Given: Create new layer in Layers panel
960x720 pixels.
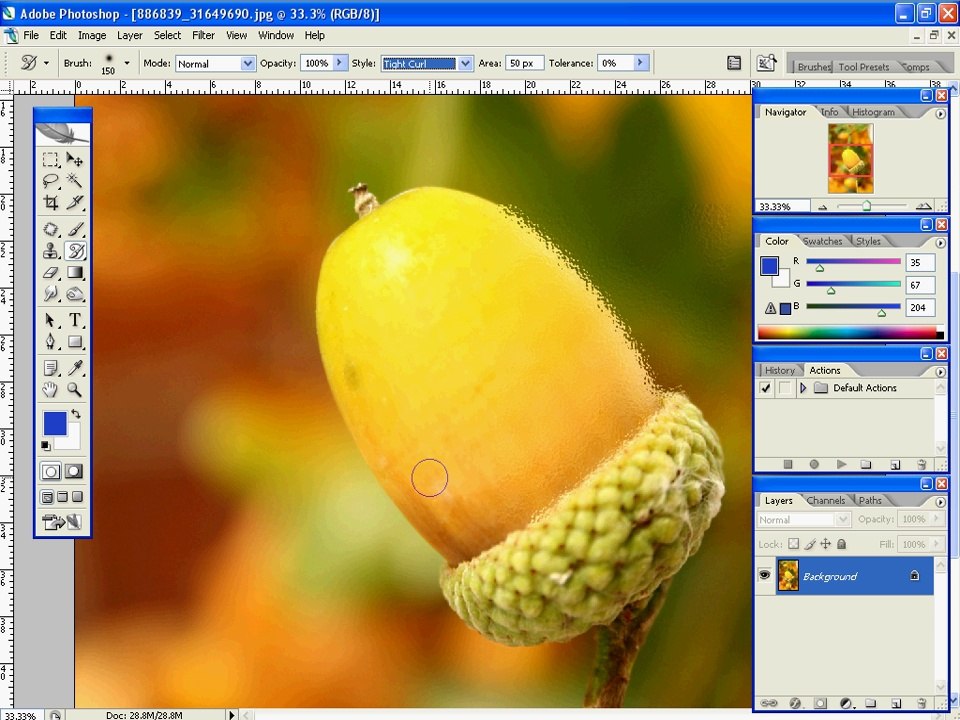Looking at the screenshot, I should tap(896, 703).
